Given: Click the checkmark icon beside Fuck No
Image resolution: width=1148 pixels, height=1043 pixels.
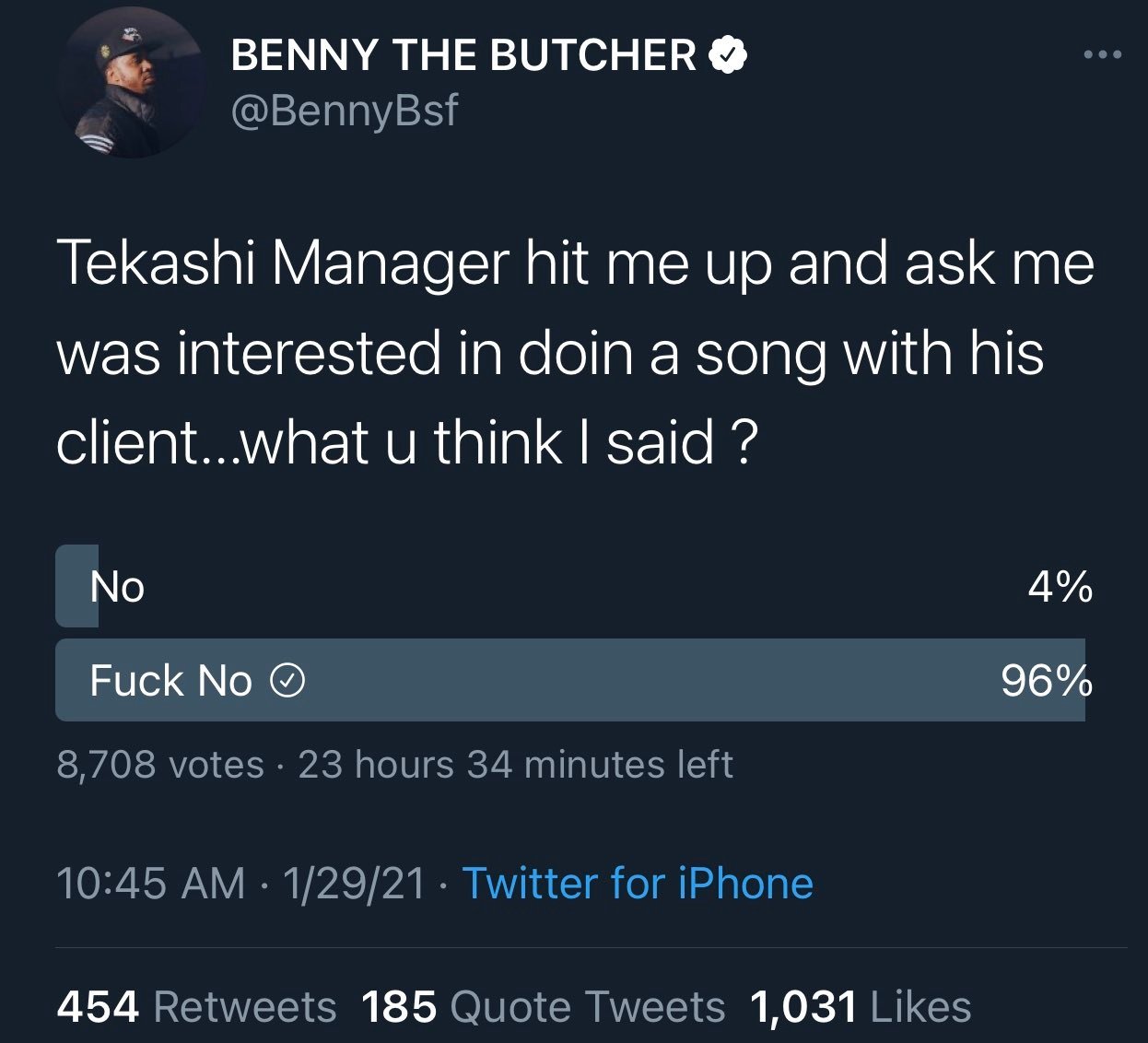Looking at the screenshot, I should pyautogui.click(x=287, y=682).
